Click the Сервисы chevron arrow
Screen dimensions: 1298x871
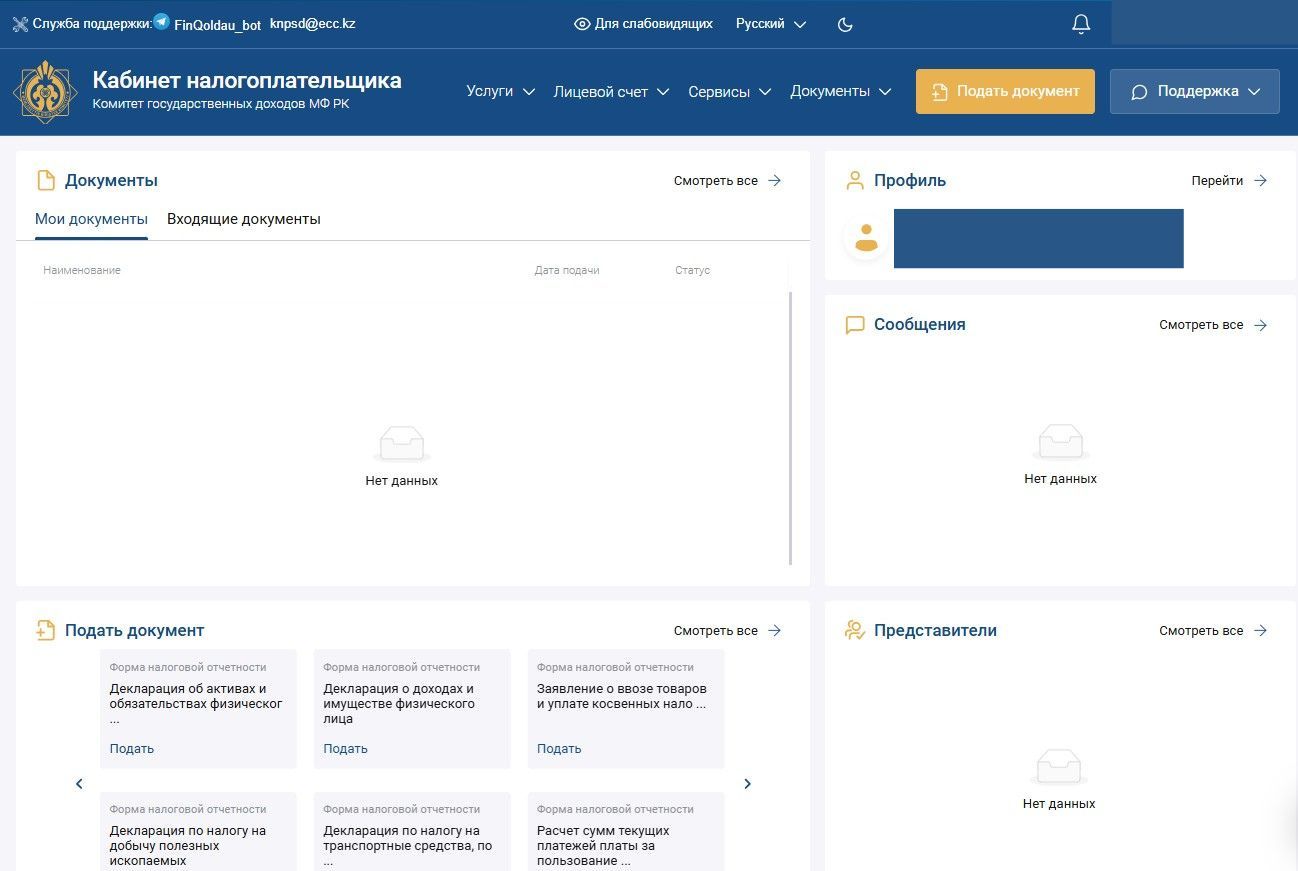(x=765, y=92)
